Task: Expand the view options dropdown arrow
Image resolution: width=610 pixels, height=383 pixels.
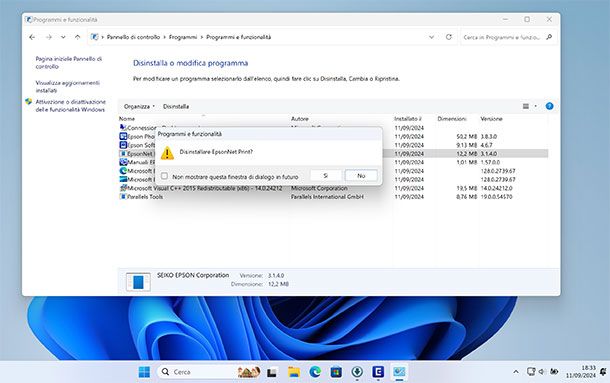Action: click(x=536, y=106)
